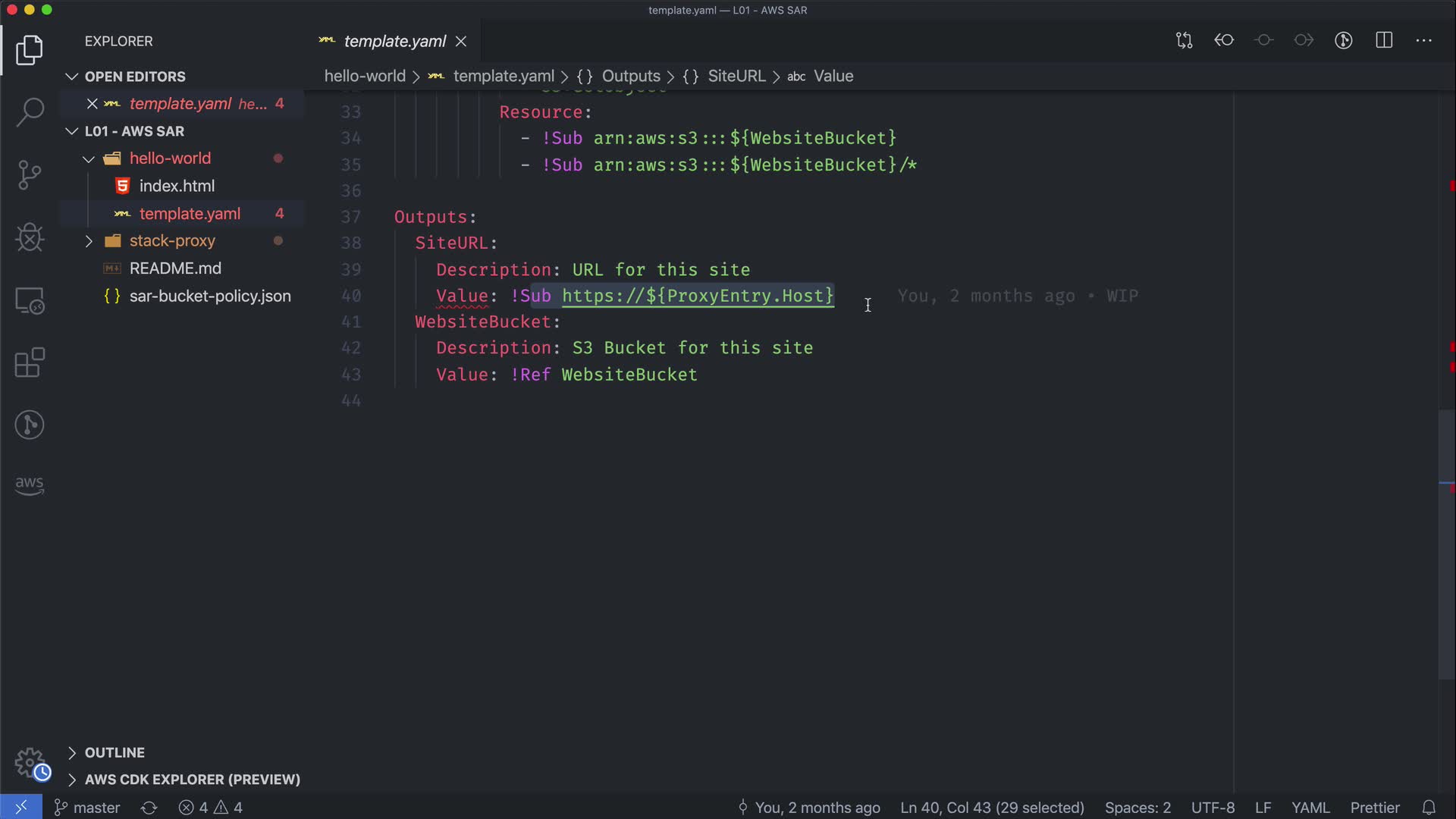Open AWS Explorer in activity bar
Screen dimensions: 1456x819
(x=30, y=485)
